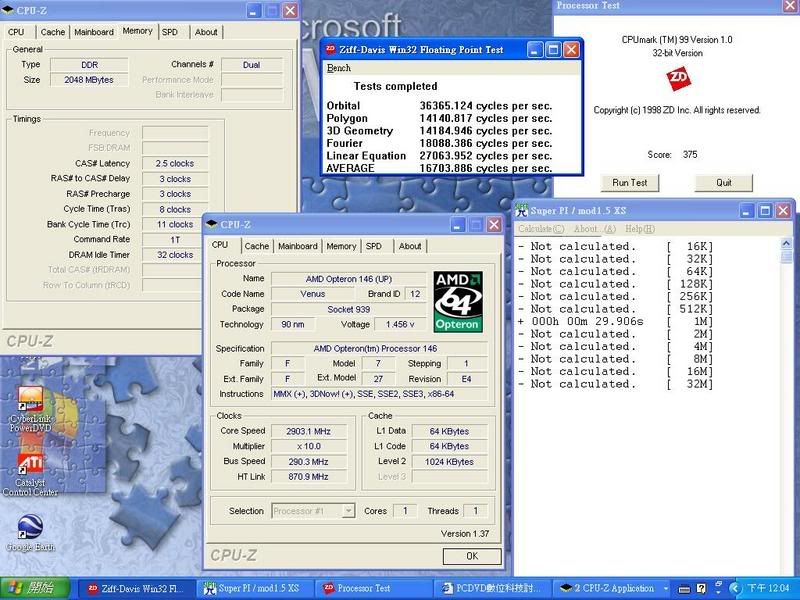
Task: Click the front CPU-Z window title icon
Action: [212, 224]
